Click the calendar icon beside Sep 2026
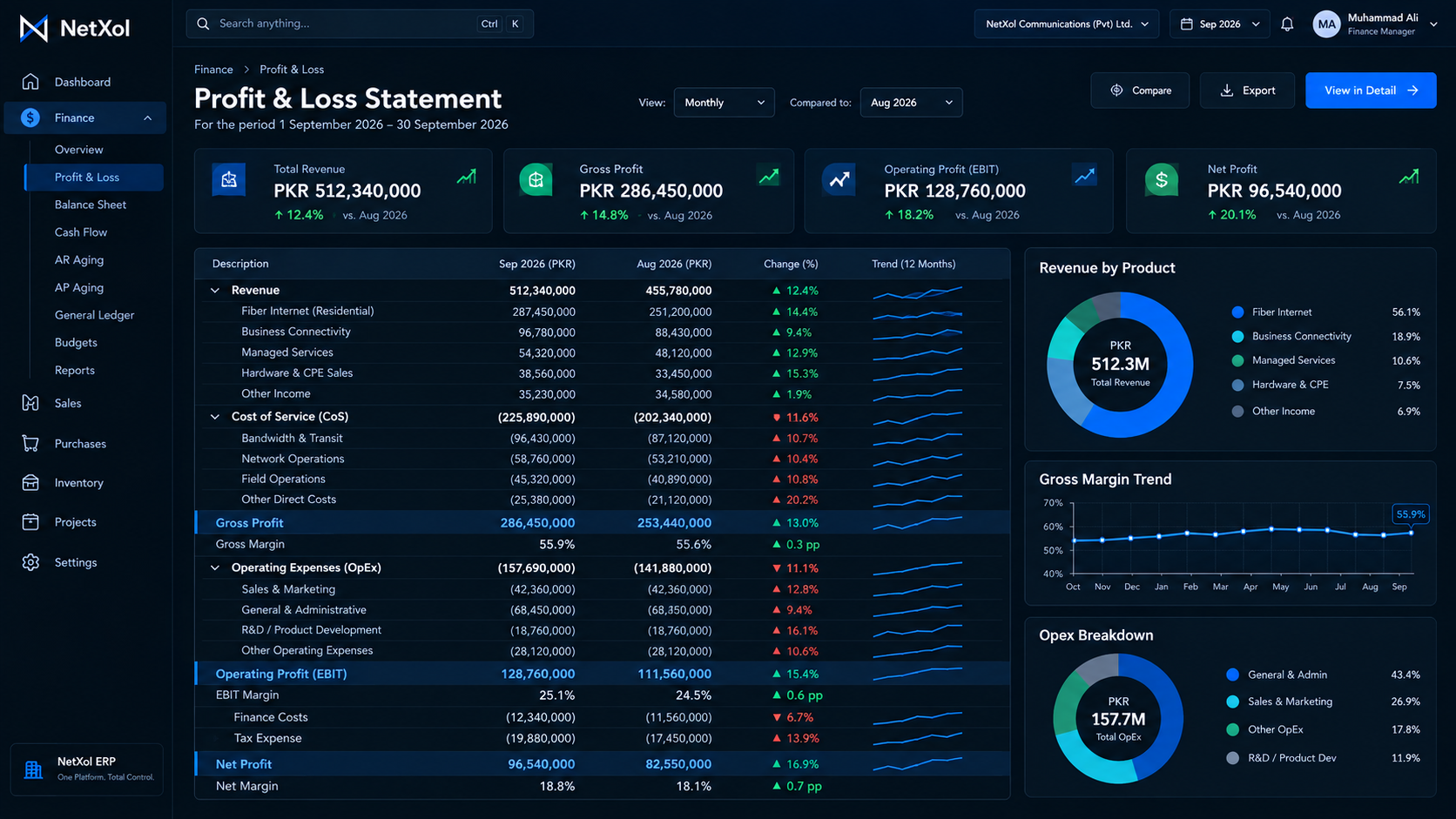Viewport: 1456px width, 819px height. (x=1186, y=24)
